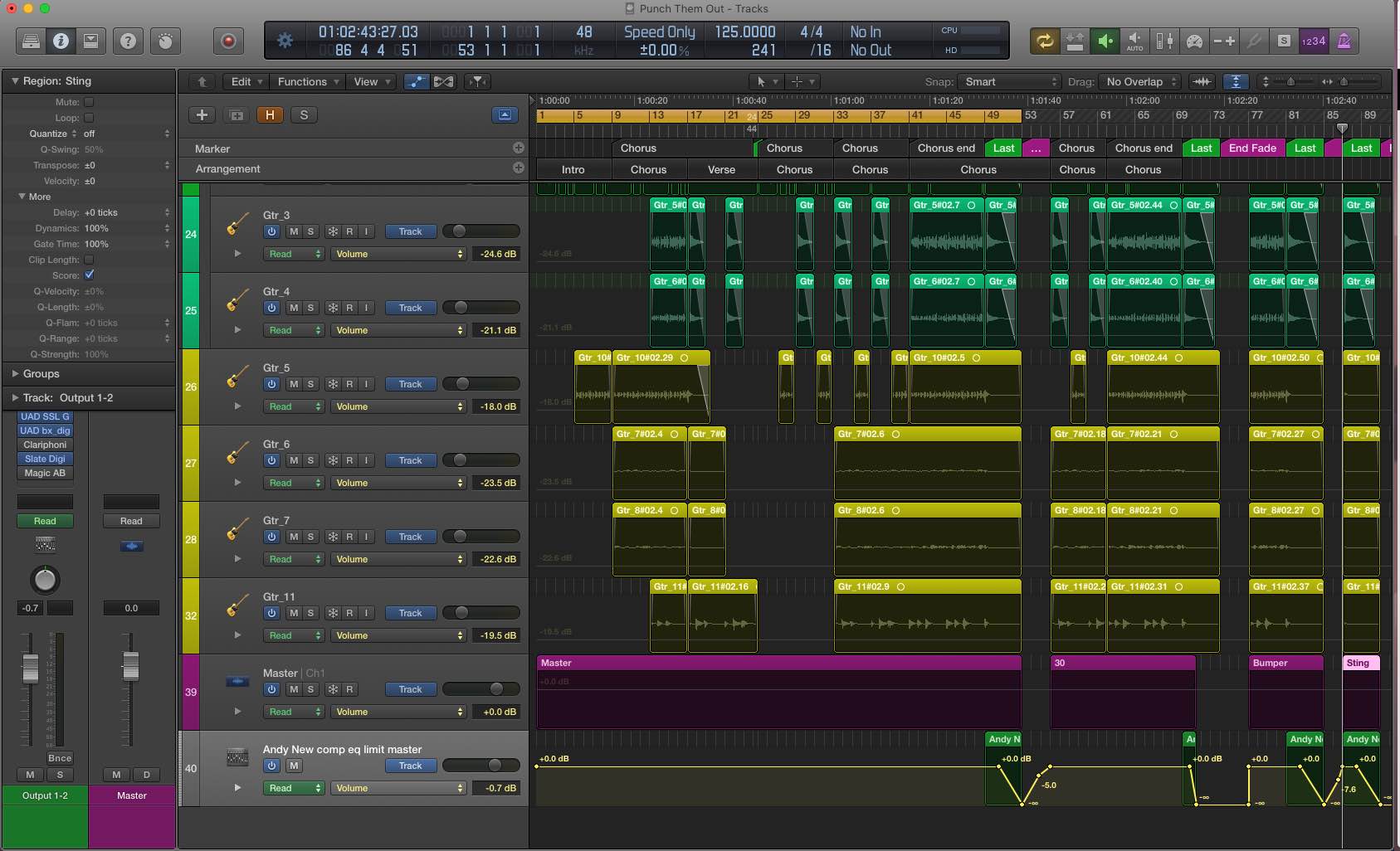Mute track Gtr_3 with M button

point(294,231)
